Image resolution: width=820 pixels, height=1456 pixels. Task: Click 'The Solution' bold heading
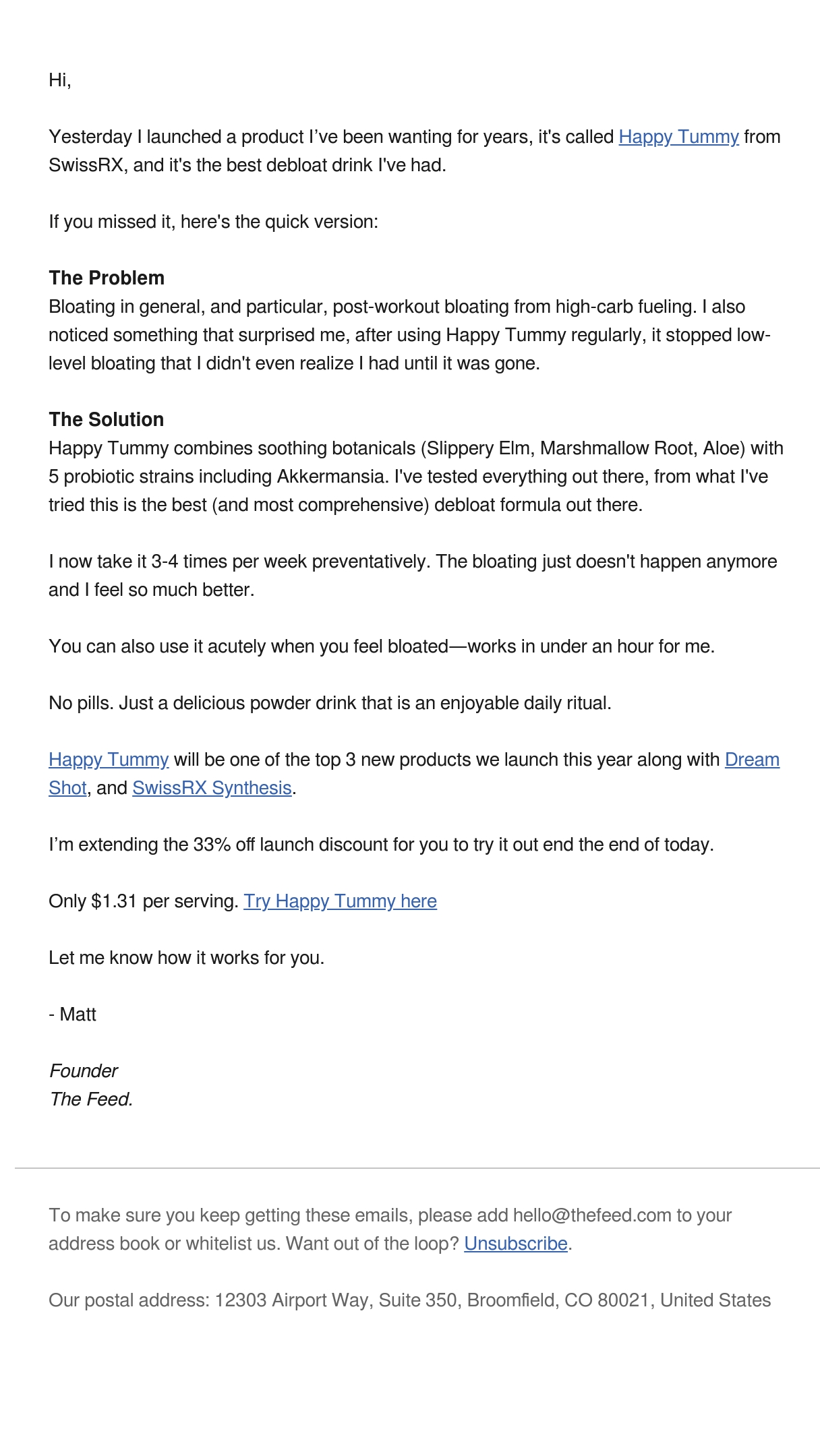pos(107,420)
